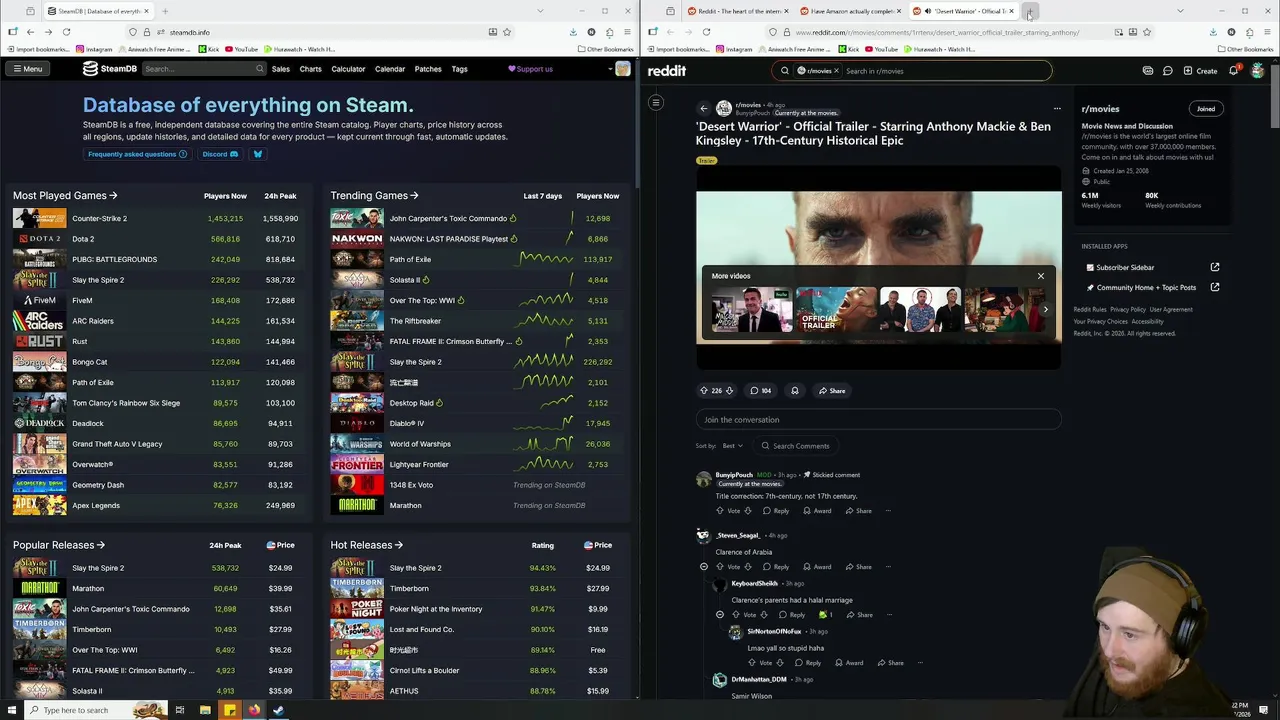This screenshot has height=720, width=1280.
Task: Bookmark steamdb.info with the star icon
Action: [507, 32]
